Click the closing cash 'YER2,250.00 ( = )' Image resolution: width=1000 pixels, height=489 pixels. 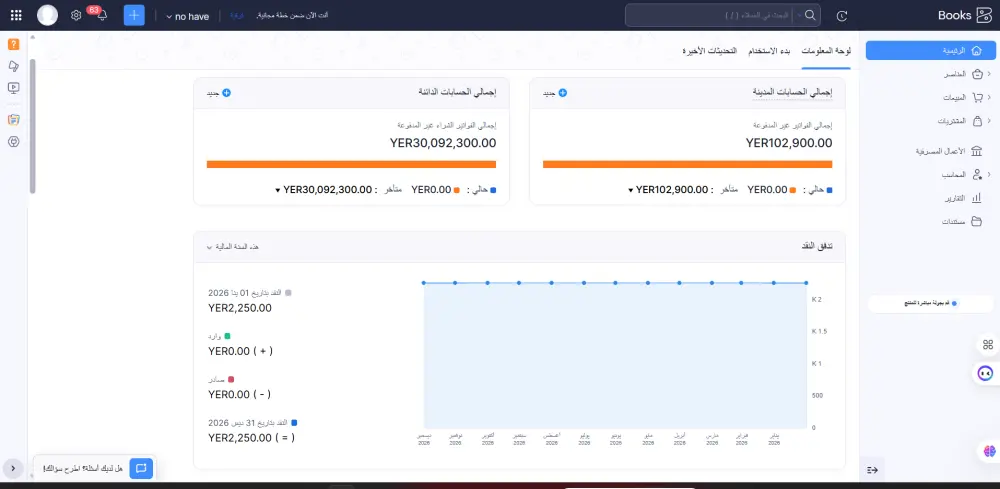click(251, 438)
